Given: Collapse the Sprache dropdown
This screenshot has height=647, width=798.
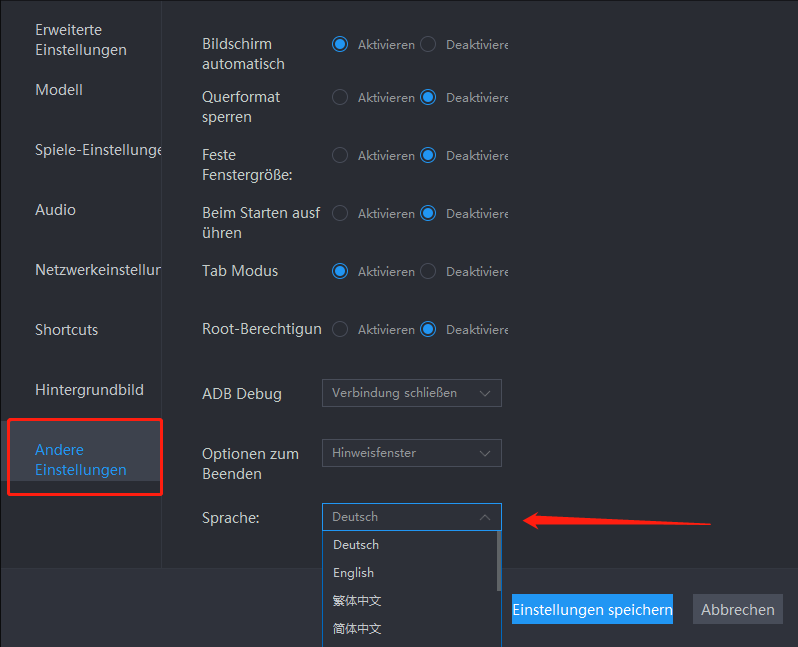Looking at the screenshot, I should coord(412,517).
